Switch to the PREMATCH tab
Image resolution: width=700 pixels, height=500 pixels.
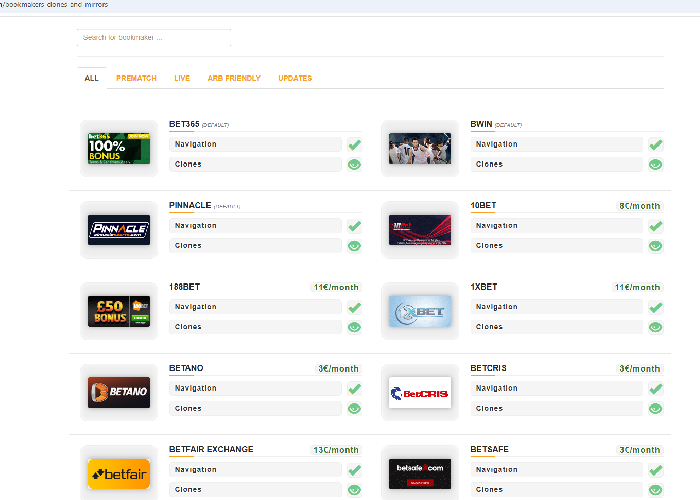[x=136, y=78]
